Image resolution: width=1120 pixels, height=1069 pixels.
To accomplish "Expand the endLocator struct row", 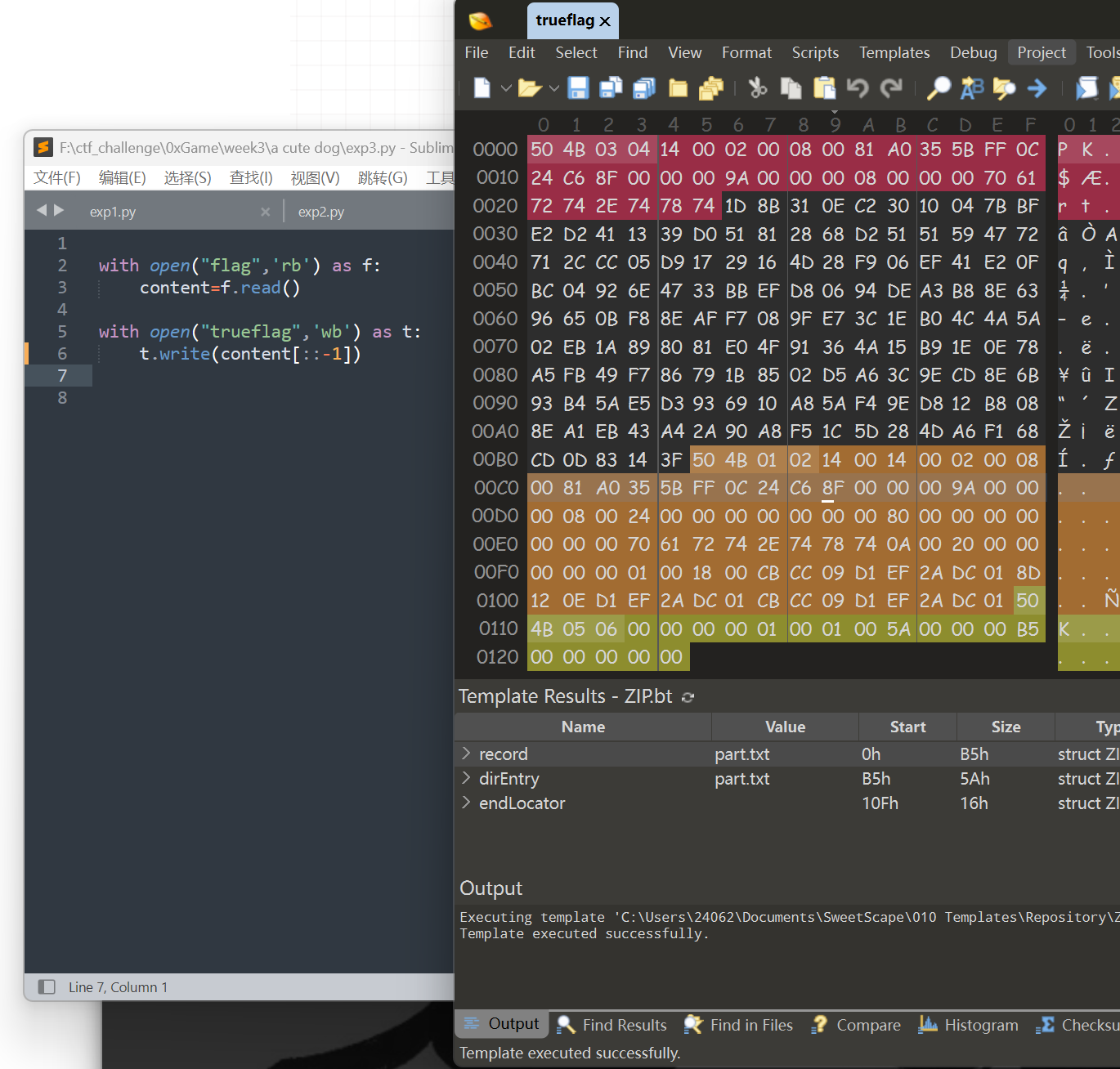I will [466, 803].
